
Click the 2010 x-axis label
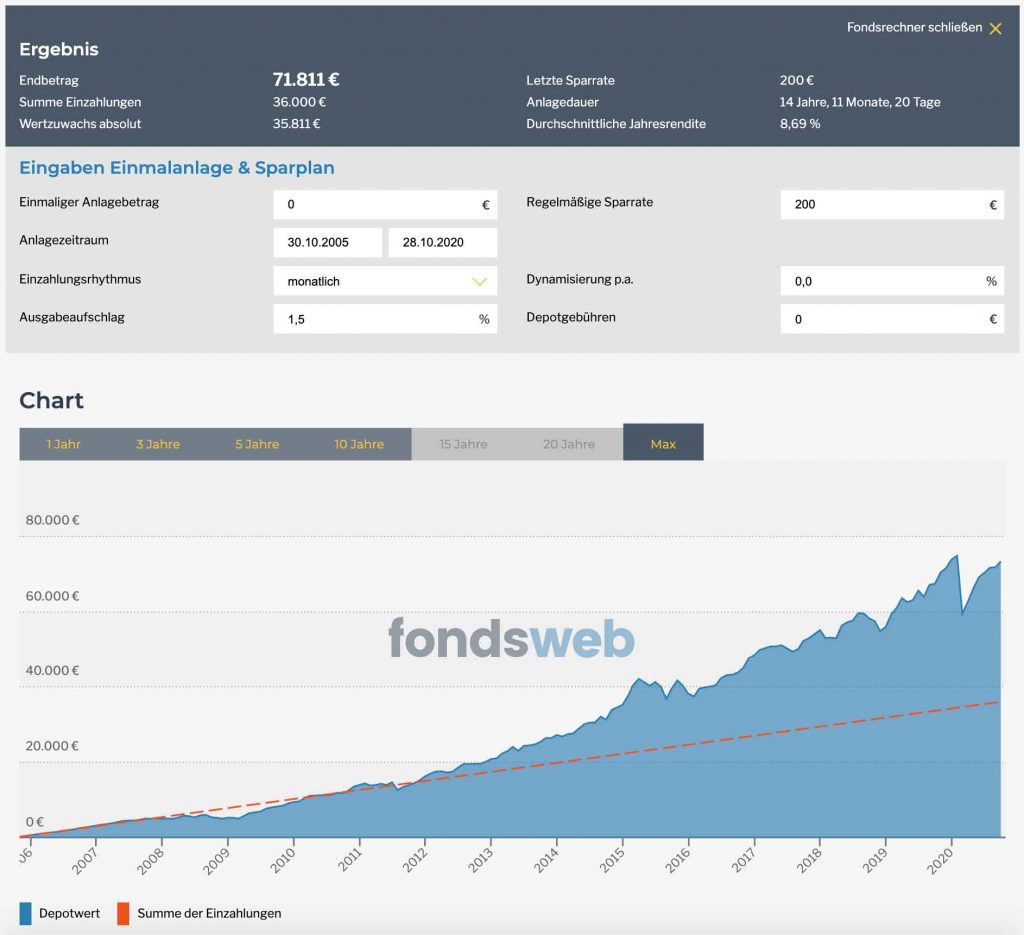tap(283, 861)
